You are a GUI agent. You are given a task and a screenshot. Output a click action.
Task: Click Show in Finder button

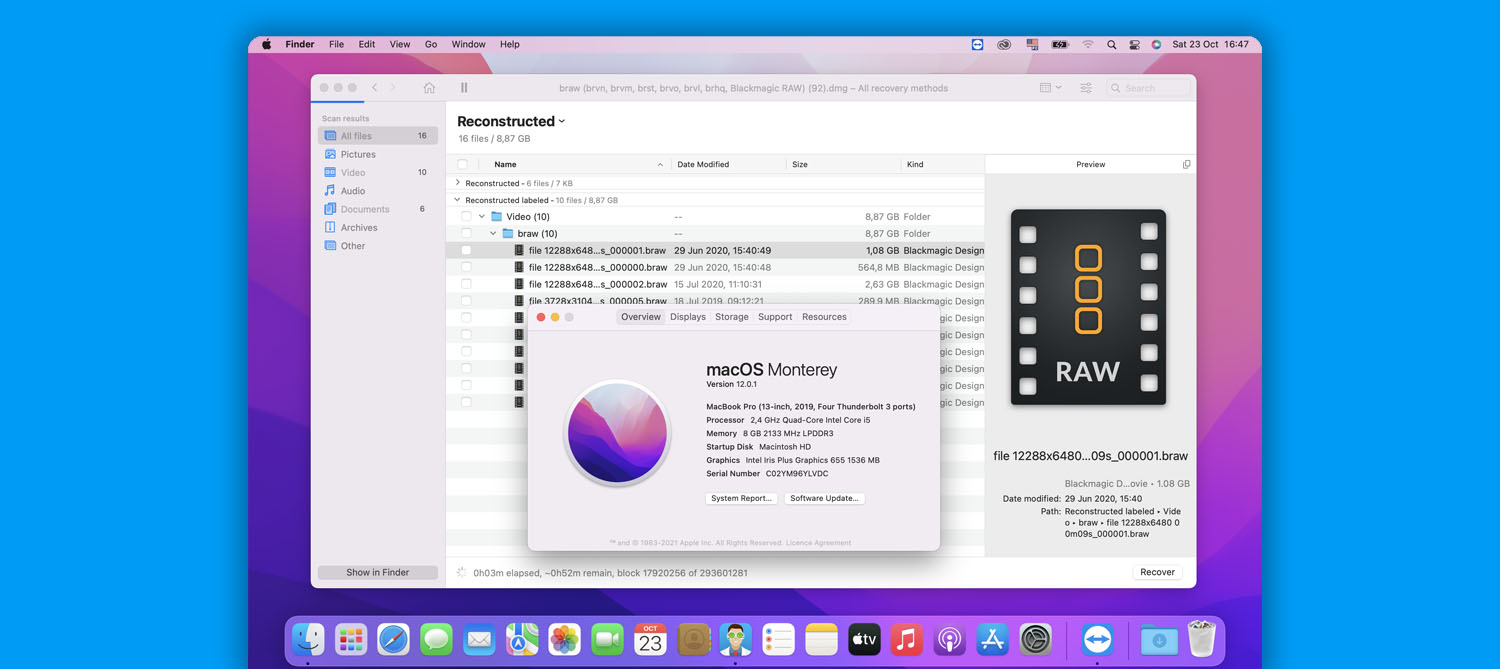(378, 572)
